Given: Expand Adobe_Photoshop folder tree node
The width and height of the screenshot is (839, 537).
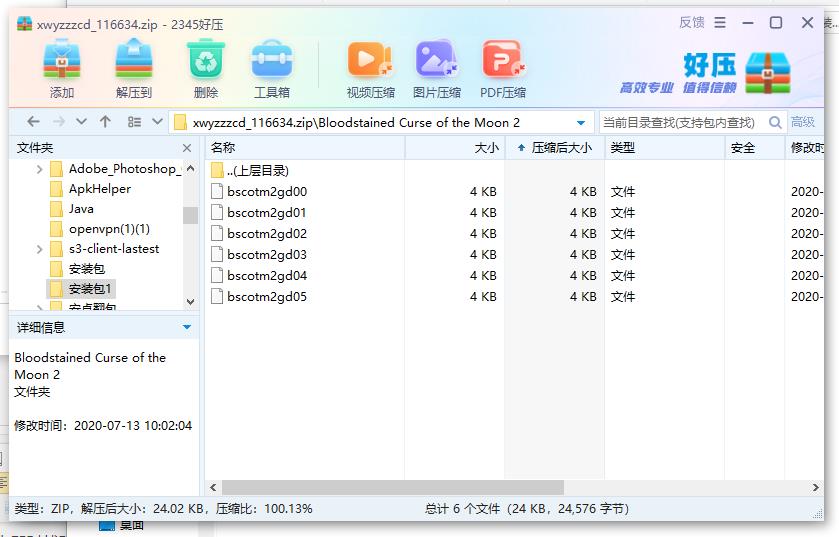Looking at the screenshot, I should 39,169.
